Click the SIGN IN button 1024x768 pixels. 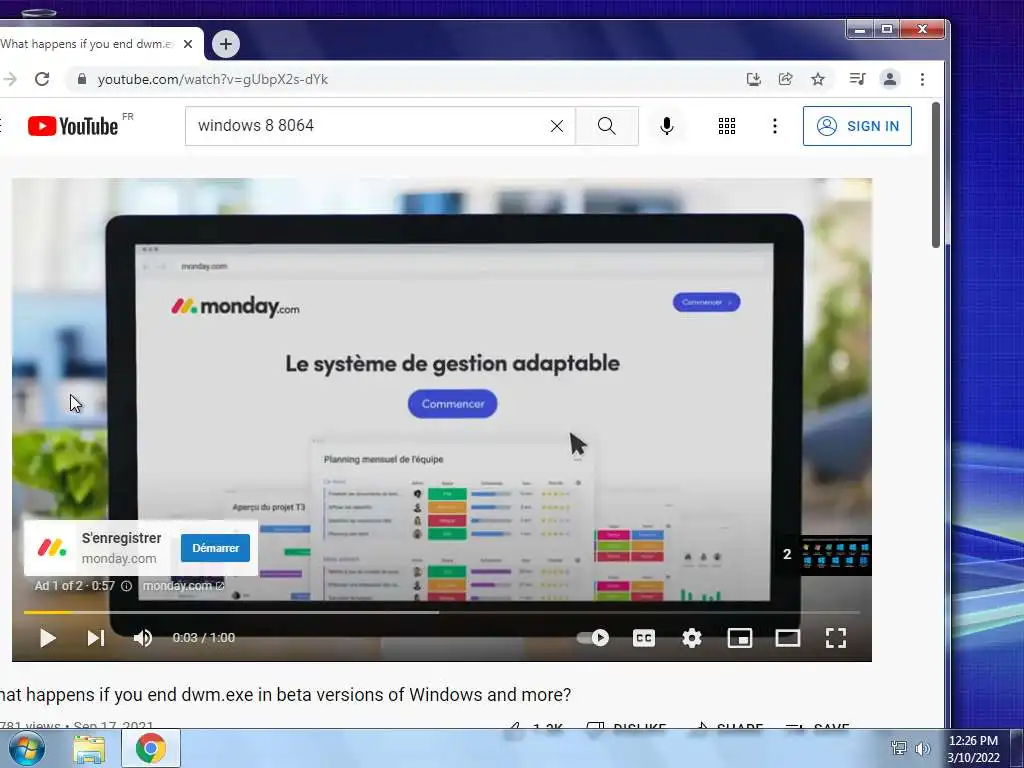[857, 126]
